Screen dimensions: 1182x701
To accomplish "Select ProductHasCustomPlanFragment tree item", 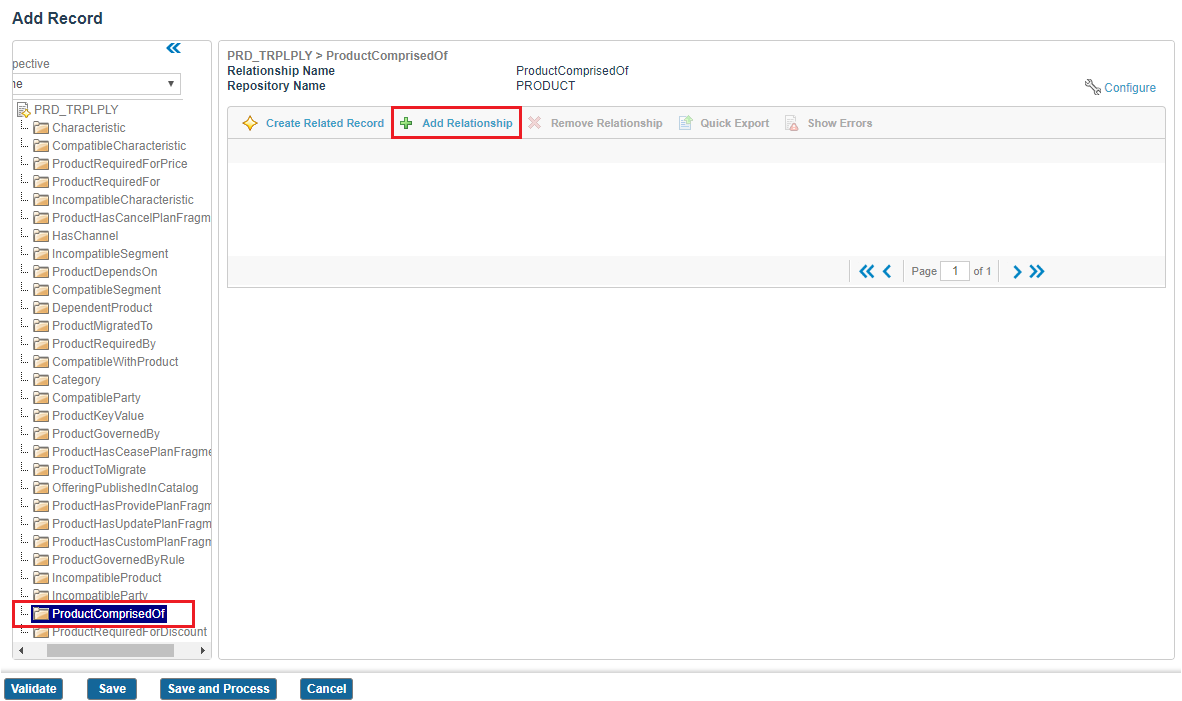I will 131,542.
